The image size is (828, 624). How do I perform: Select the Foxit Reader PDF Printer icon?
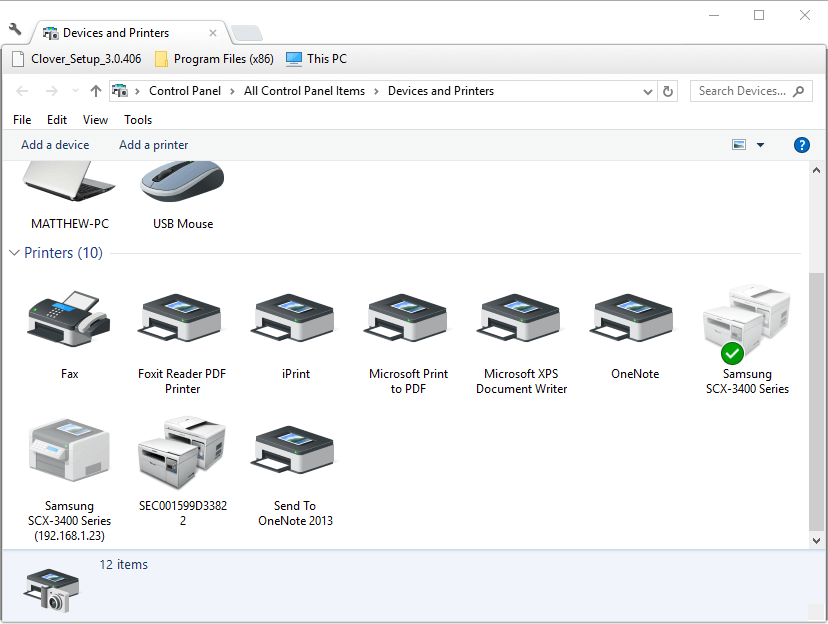coord(182,318)
